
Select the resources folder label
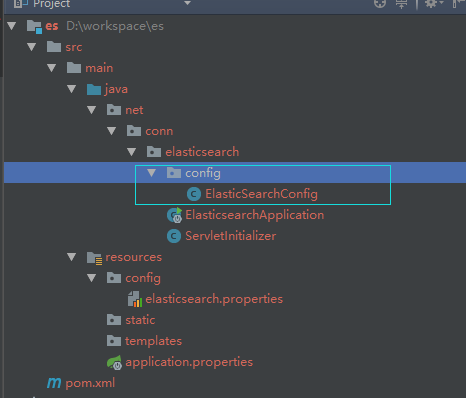(x=134, y=257)
